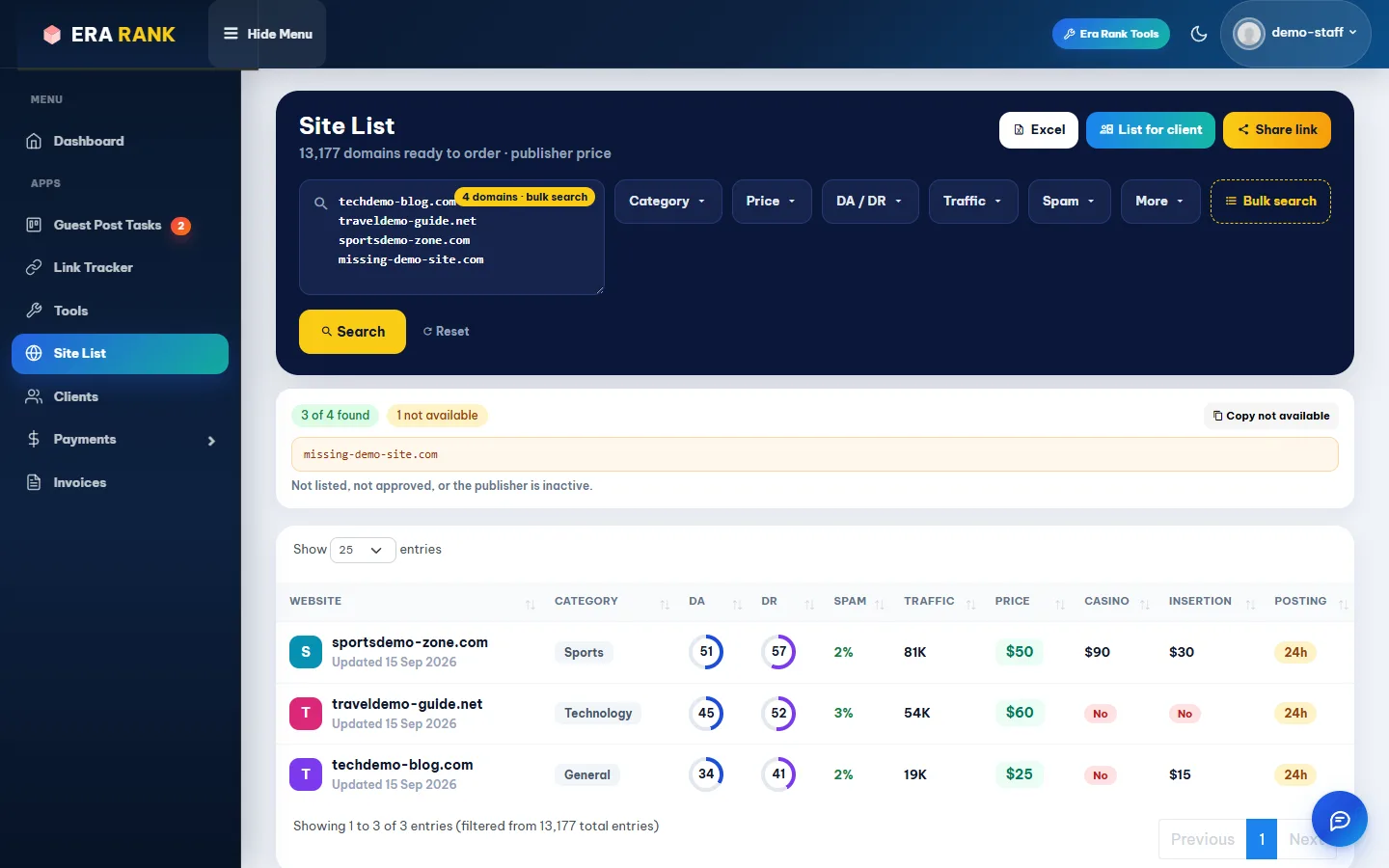This screenshot has height=868, width=1389.
Task: Open the DA / DR filter dropdown
Action: pyautogui.click(x=869, y=202)
